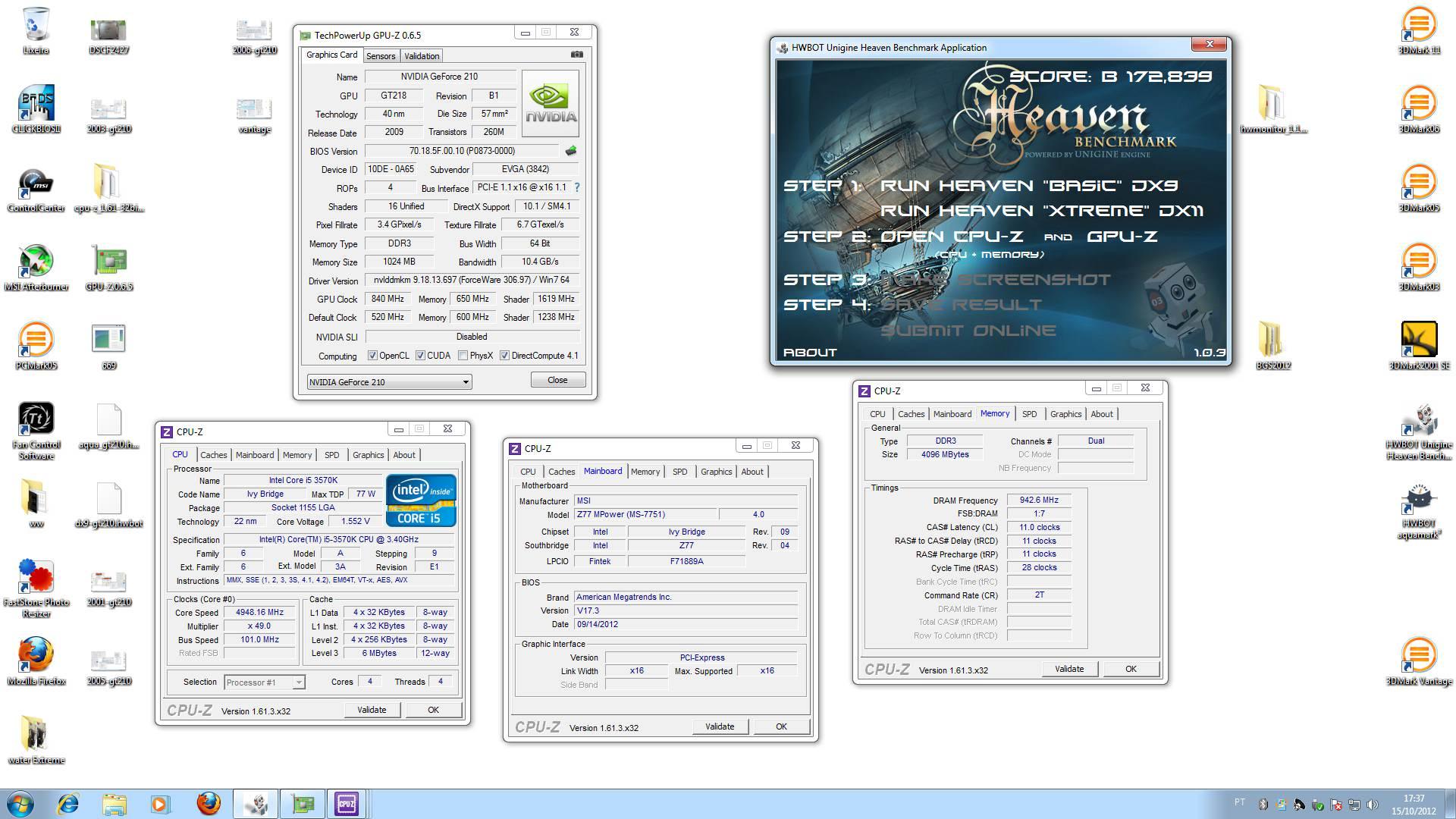
Task: Click the GPU-Z screenshot camera icon
Action: point(577,55)
